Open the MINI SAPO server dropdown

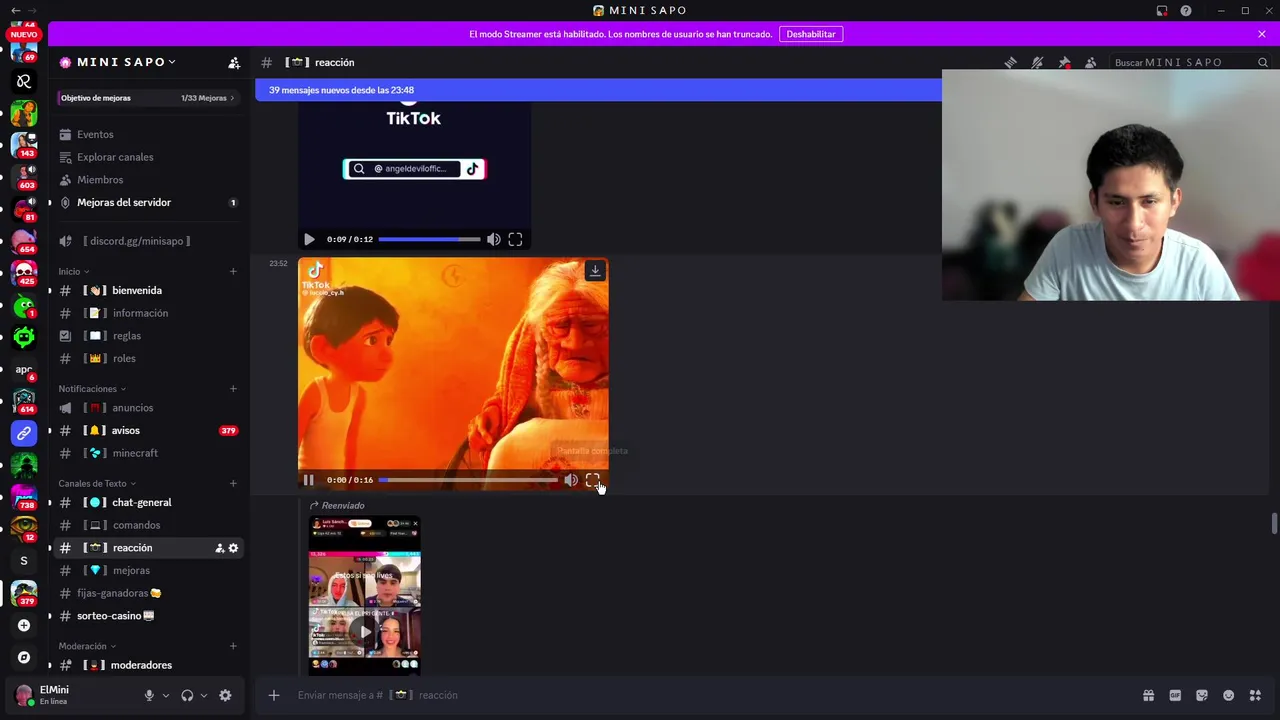(126, 62)
